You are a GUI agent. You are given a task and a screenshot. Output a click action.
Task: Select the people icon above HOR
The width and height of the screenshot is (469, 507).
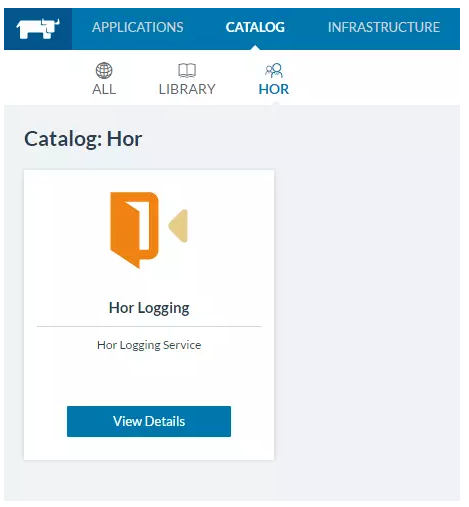tap(274, 70)
